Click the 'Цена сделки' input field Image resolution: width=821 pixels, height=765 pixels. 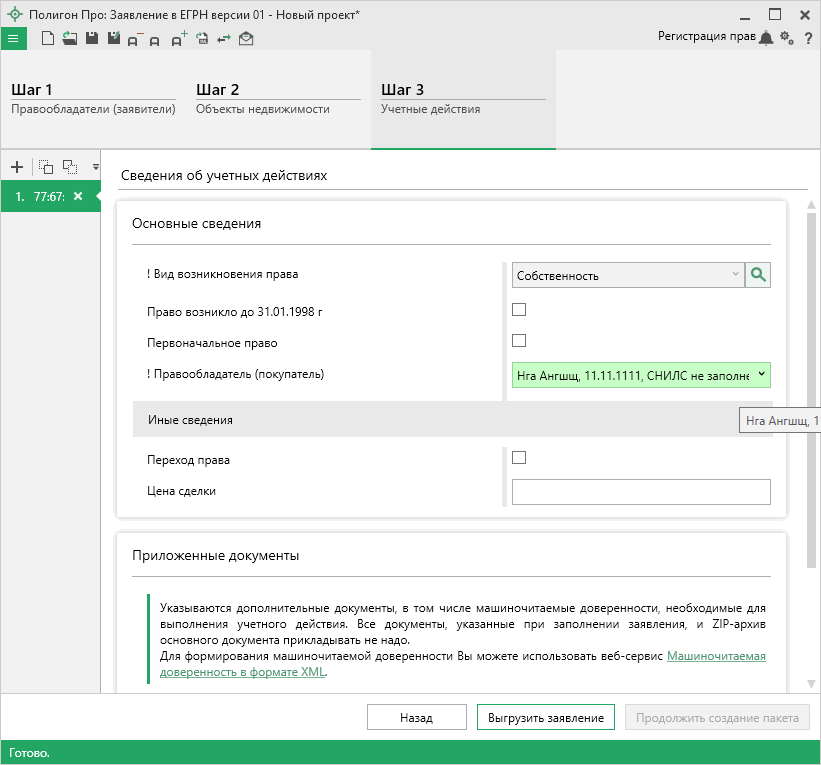coord(640,492)
